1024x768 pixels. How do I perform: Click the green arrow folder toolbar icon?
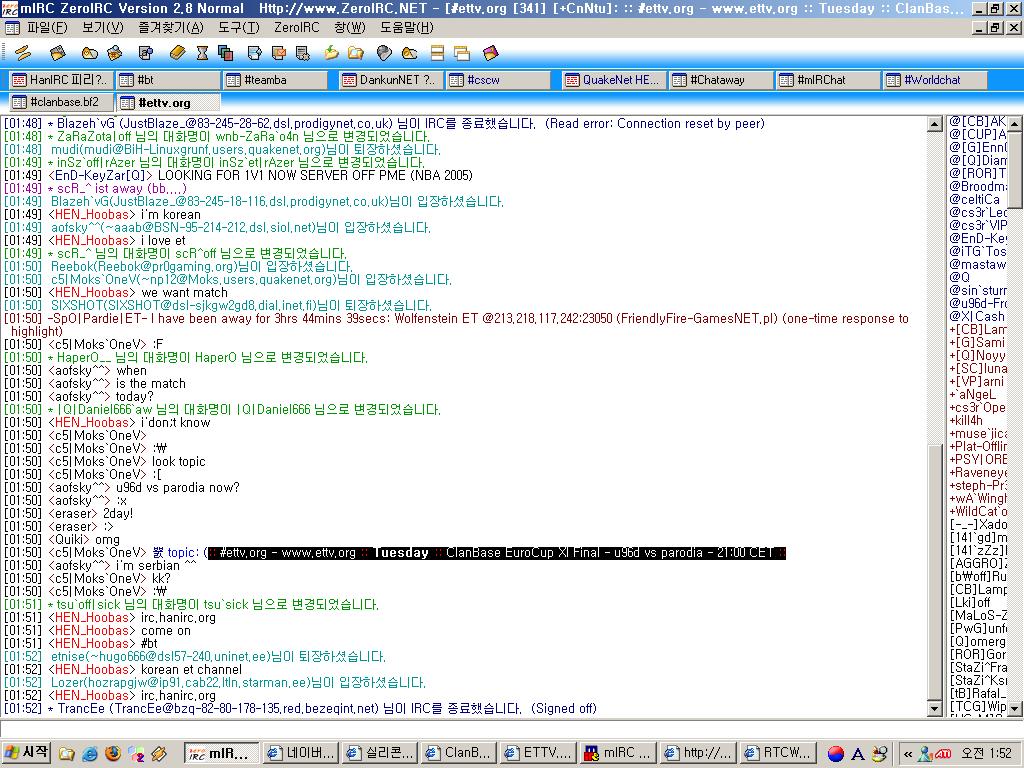coord(331,52)
